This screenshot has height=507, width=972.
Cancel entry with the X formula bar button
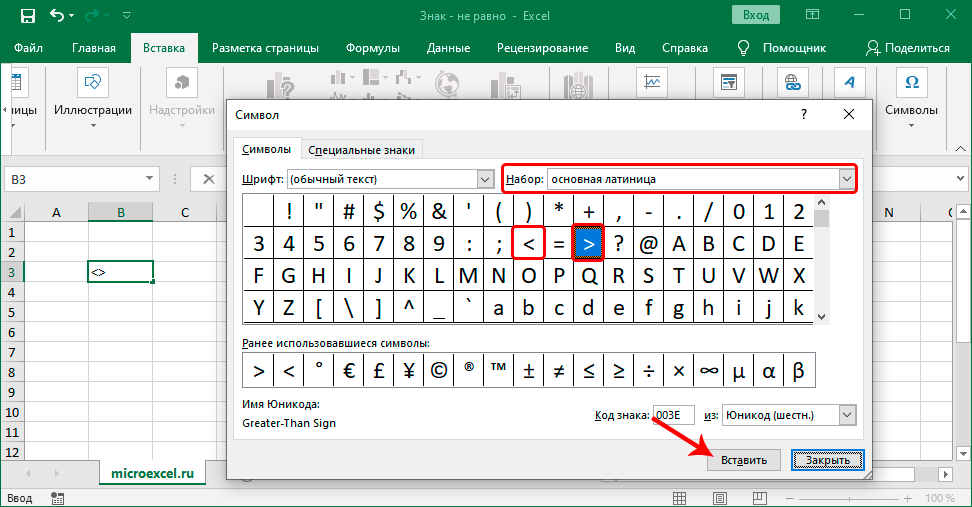click(x=209, y=179)
